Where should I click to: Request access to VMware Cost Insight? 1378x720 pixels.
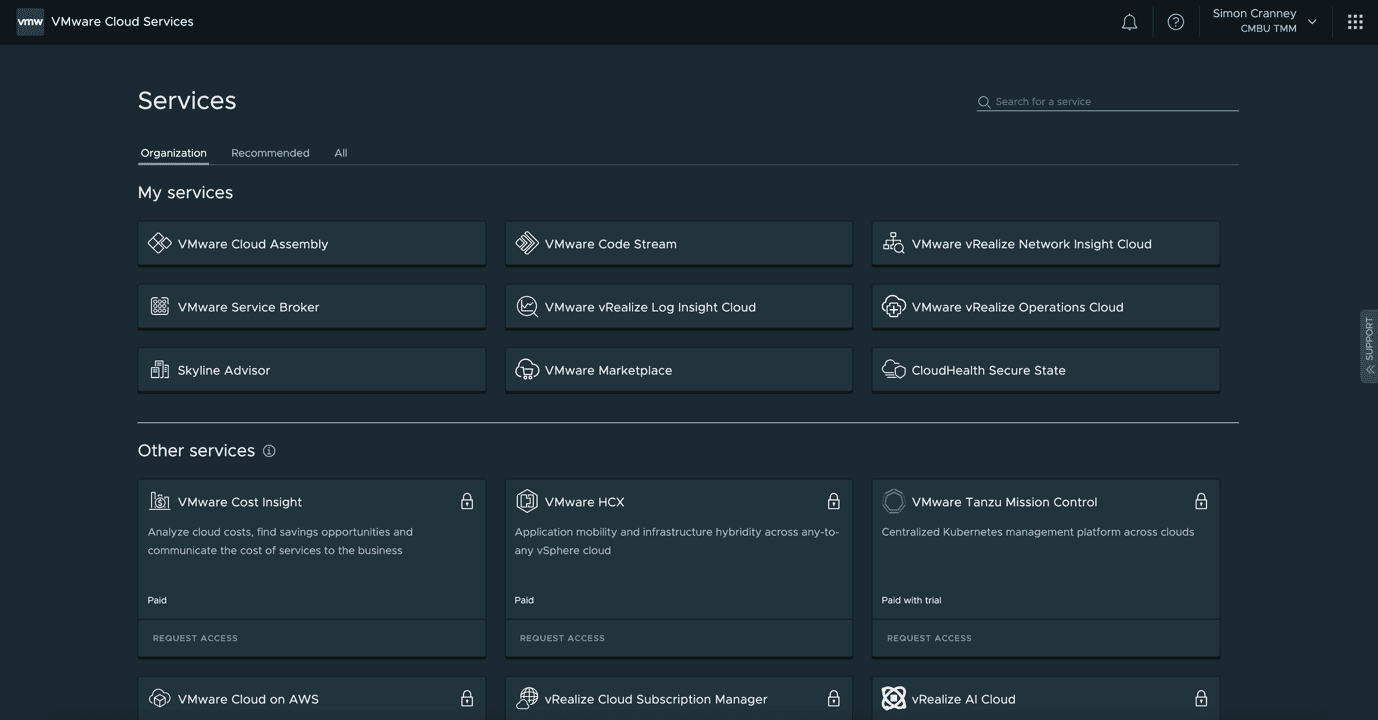195,638
